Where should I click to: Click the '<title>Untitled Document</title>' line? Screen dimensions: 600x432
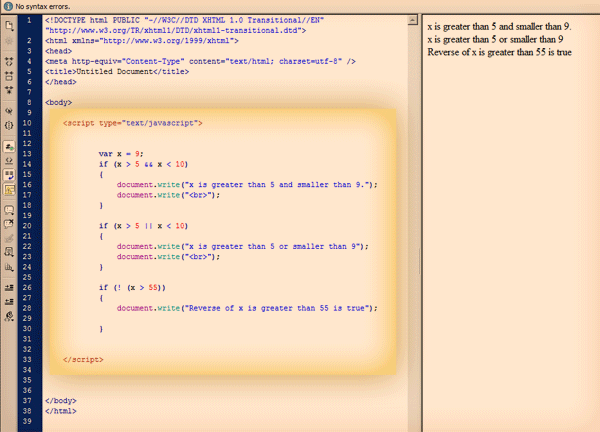click(117, 72)
